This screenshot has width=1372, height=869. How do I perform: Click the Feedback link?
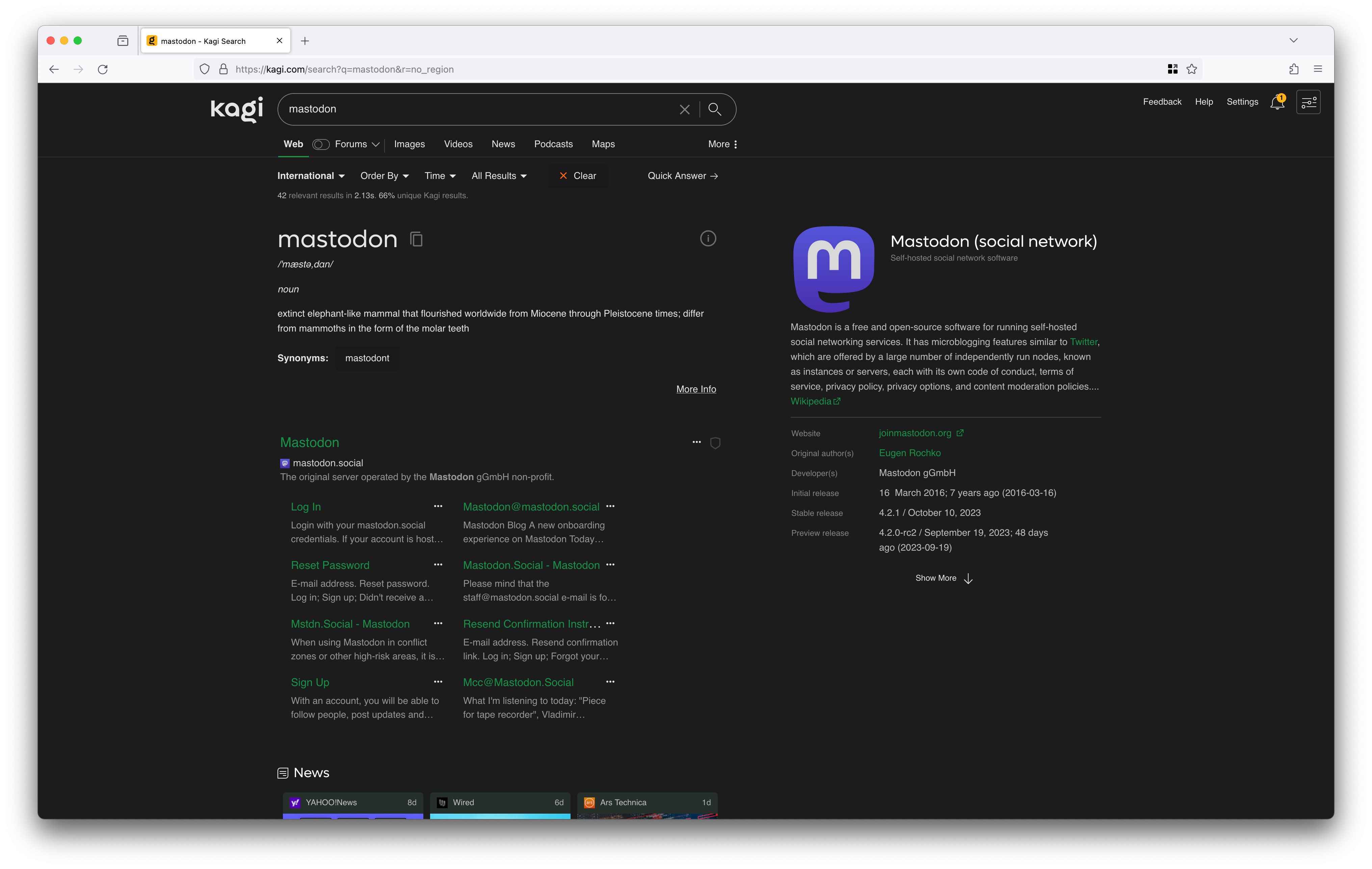tap(1162, 101)
